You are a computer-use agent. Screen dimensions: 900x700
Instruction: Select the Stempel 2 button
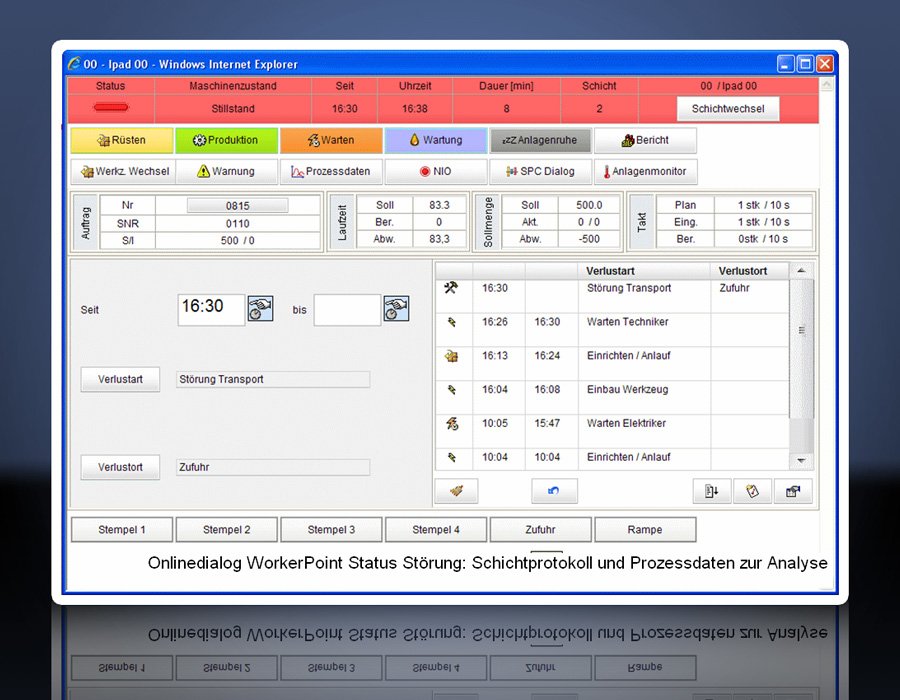[x=227, y=530]
